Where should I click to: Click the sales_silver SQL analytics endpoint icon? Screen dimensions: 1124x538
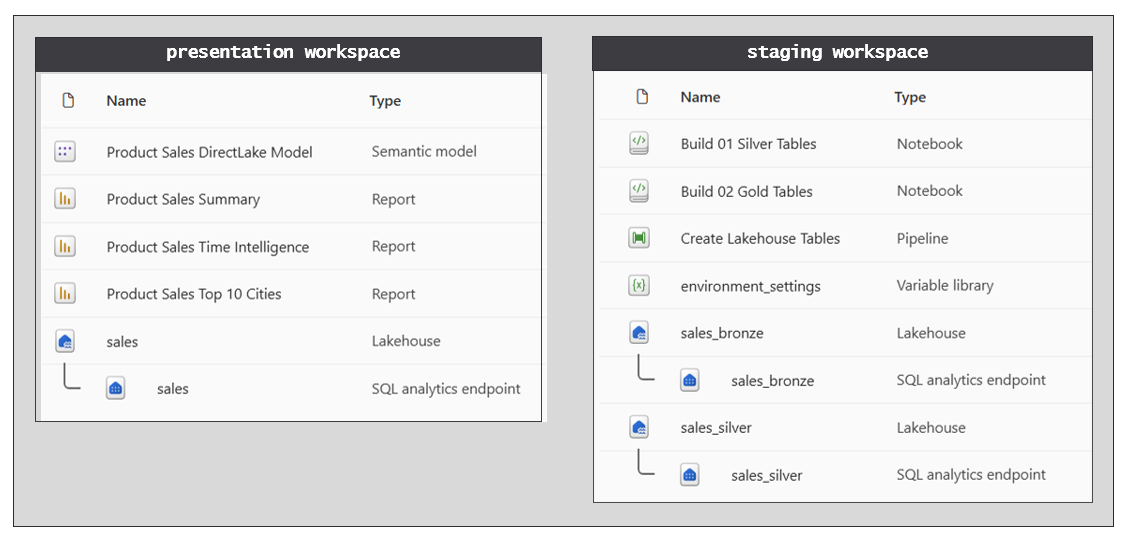[690, 475]
